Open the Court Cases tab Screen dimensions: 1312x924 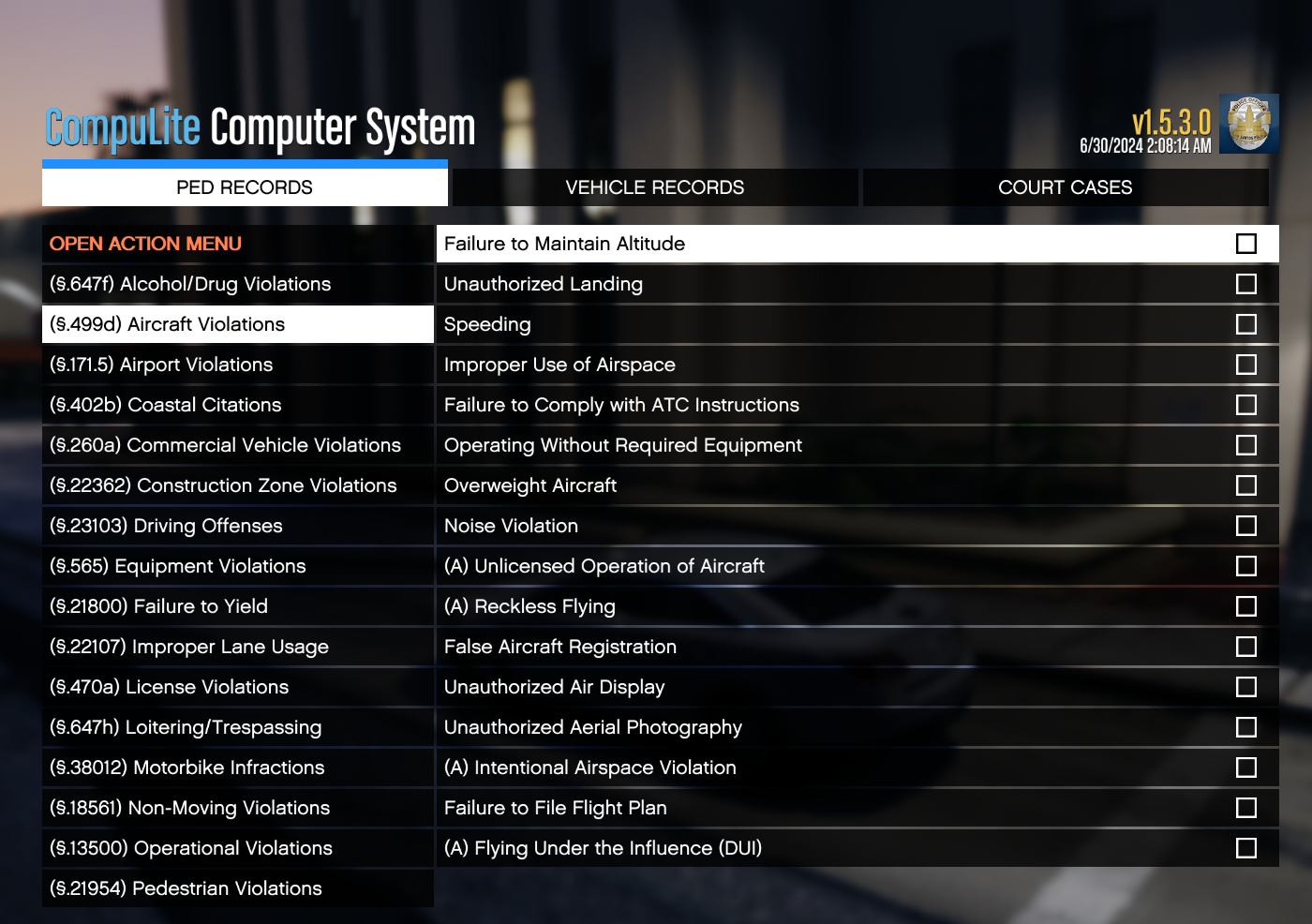point(1065,187)
